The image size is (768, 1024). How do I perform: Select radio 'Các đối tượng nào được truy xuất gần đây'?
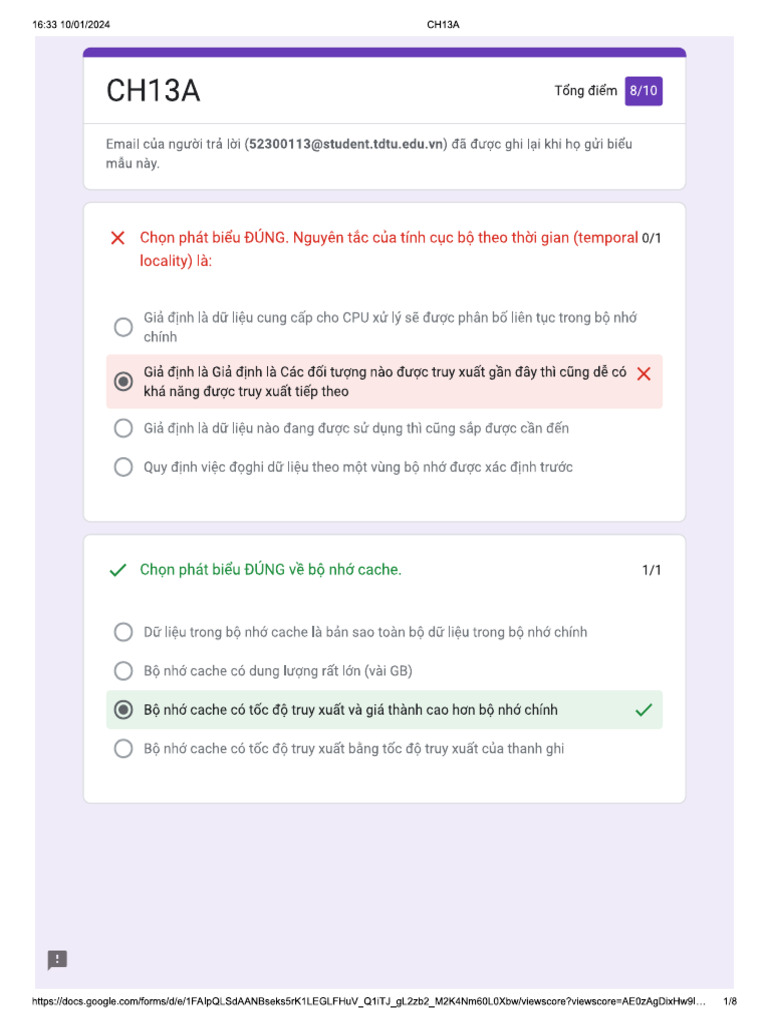pyautogui.click(x=123, y=381)
